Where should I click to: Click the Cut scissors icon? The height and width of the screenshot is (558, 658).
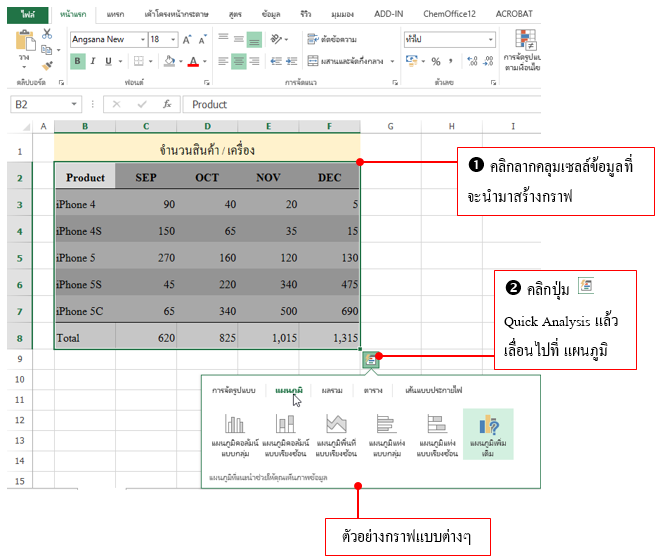click(x=47, y=34)
